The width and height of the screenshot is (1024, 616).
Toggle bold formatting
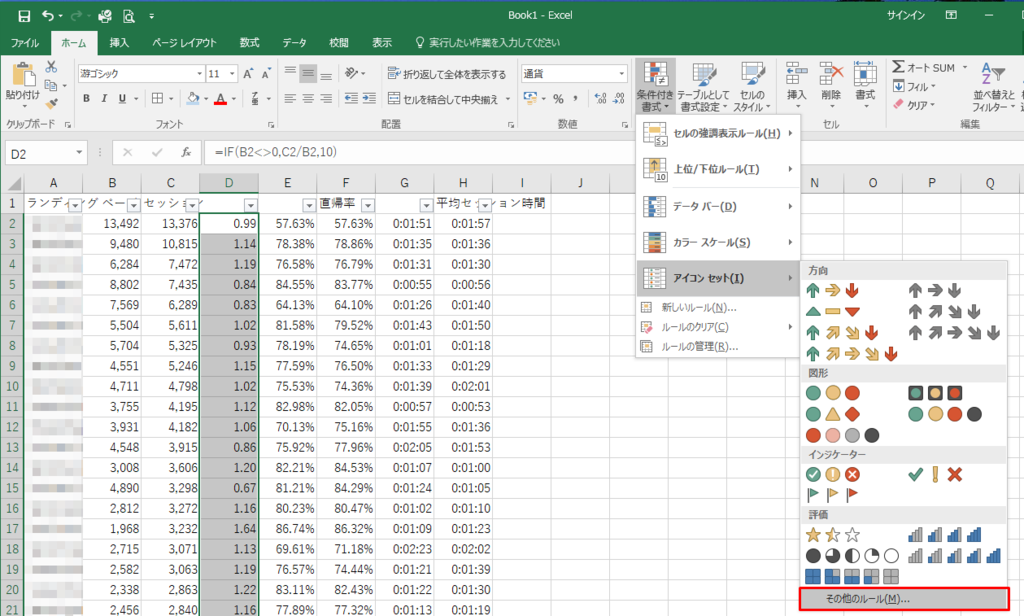86,99
